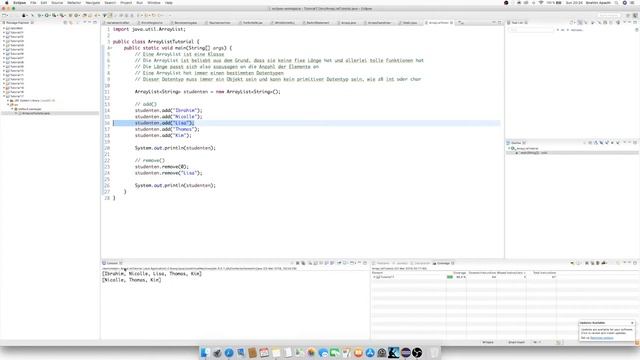Close the Updates Available popup
The width and height of the screenshot is (640, 360).
pos(632,323)
